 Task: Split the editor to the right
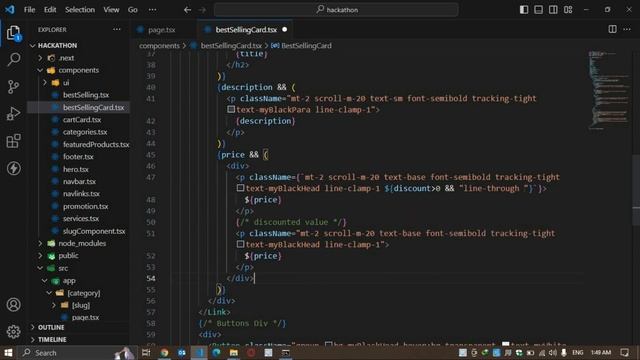612,29
